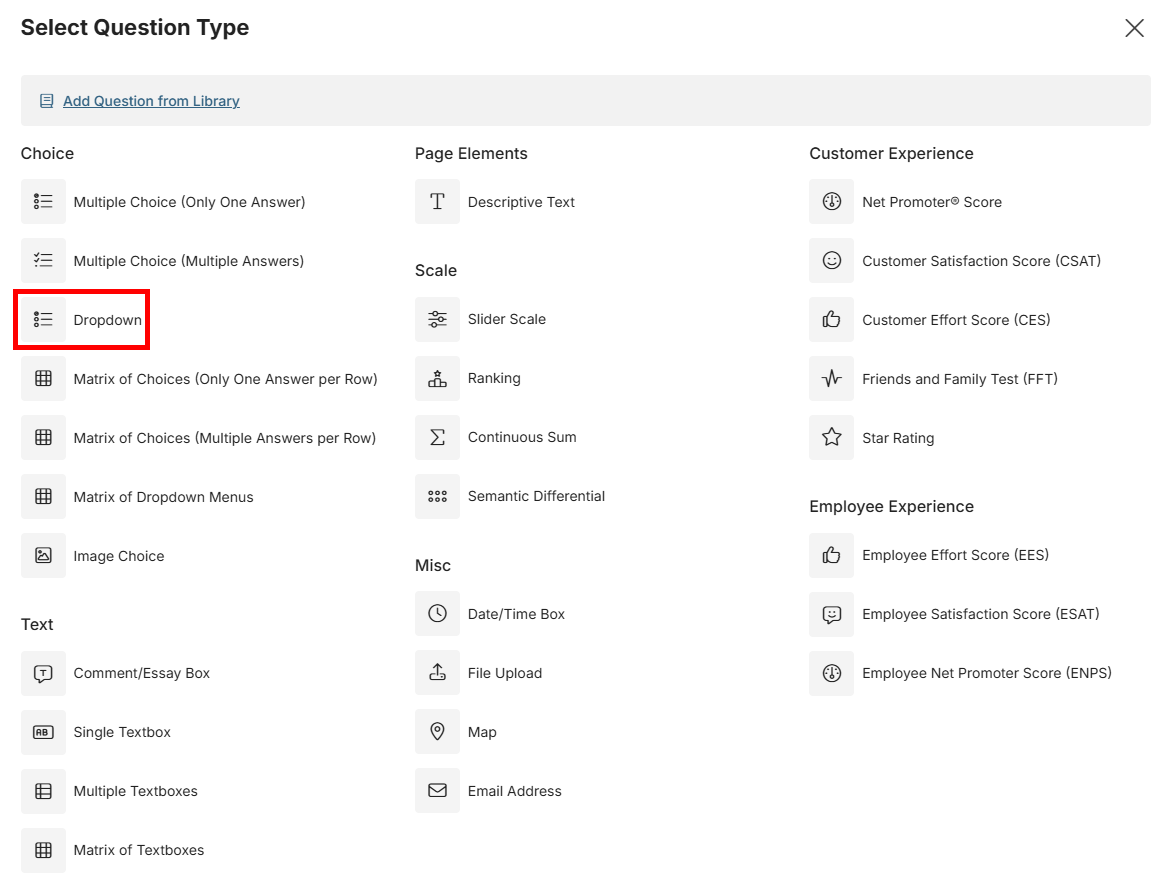Choose the Matrix of Textboxes label
Screen dimensions: 1156x896
pyautogui.click(x=139, y=850)
